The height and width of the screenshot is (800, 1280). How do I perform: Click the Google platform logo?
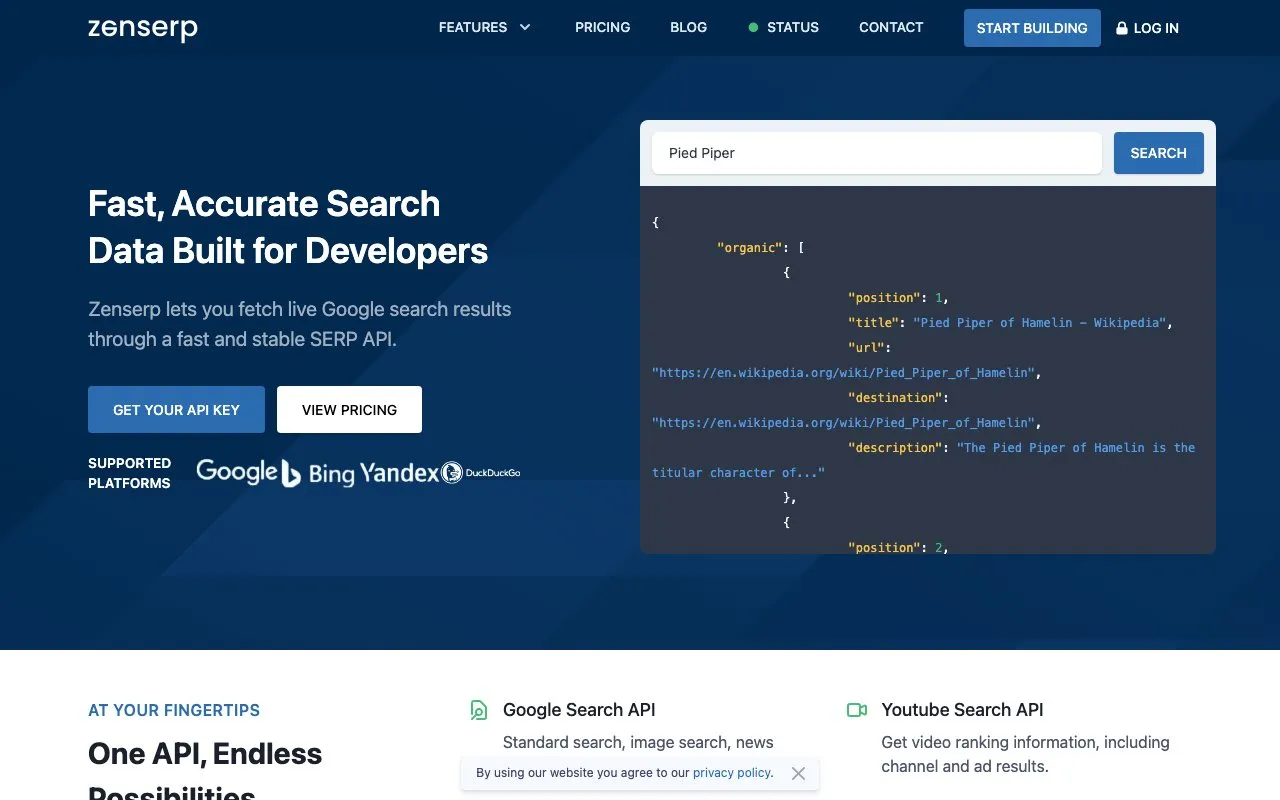pyautogui.click(x=237, y=472)
